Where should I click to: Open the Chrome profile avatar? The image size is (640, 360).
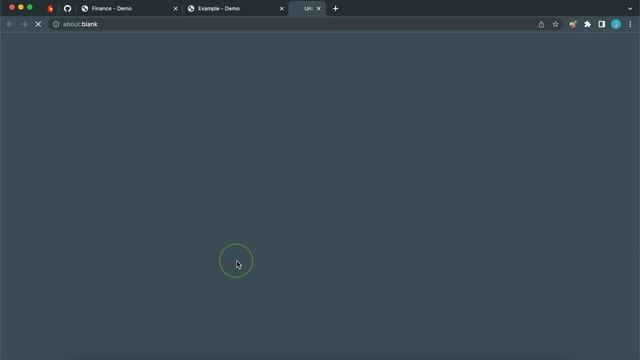tap(616, 24)
